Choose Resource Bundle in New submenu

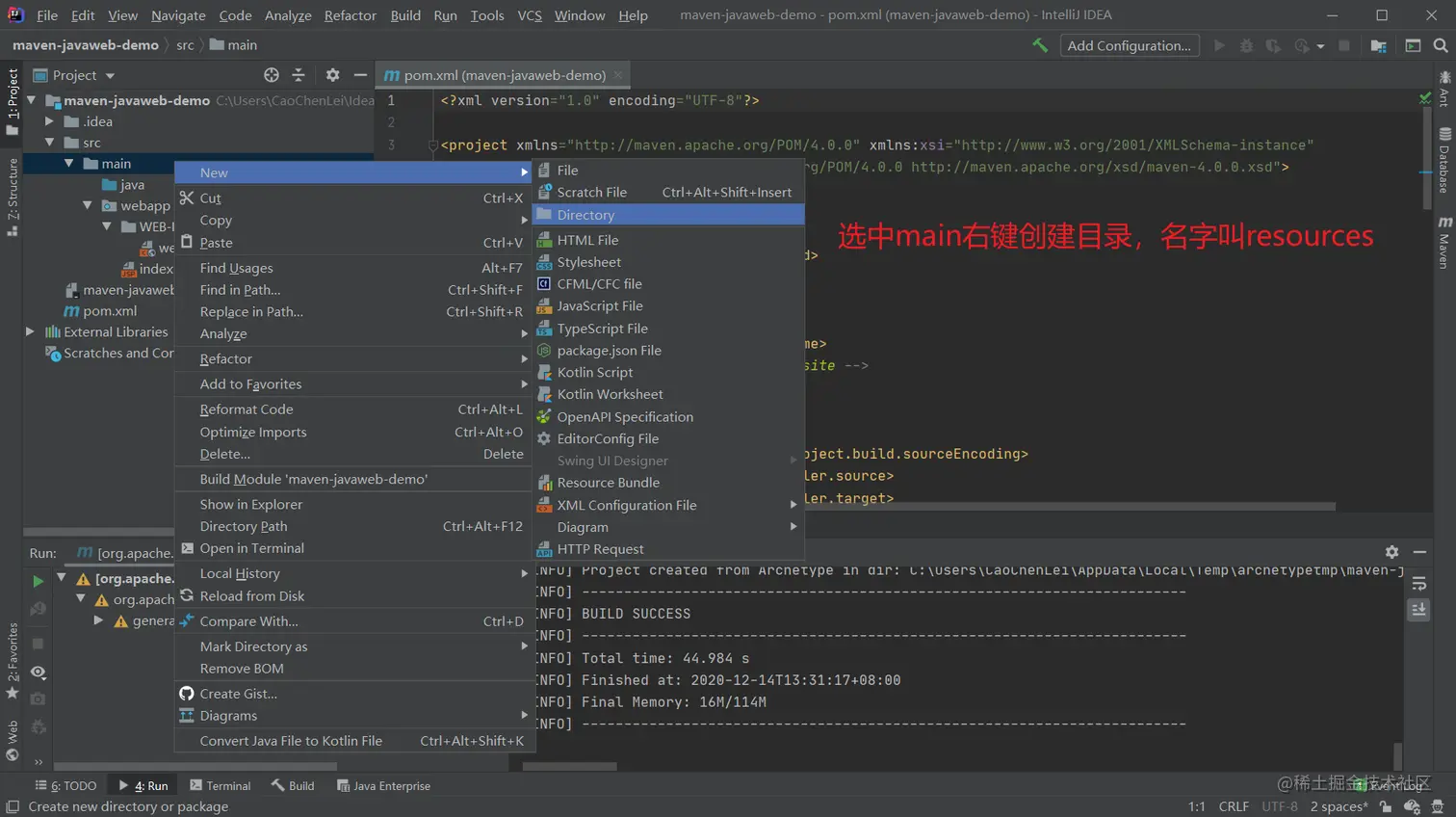[668, 483]
